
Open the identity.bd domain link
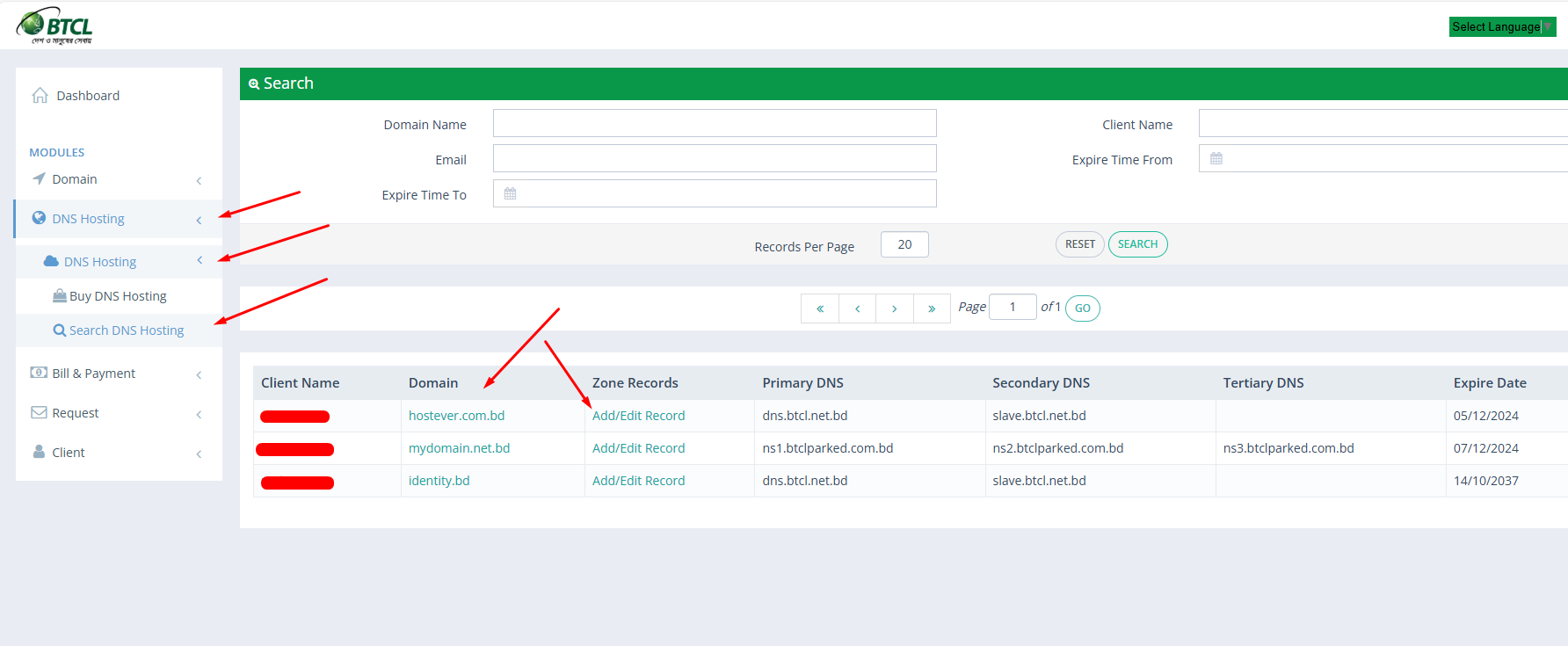click(x=439, y=481)
